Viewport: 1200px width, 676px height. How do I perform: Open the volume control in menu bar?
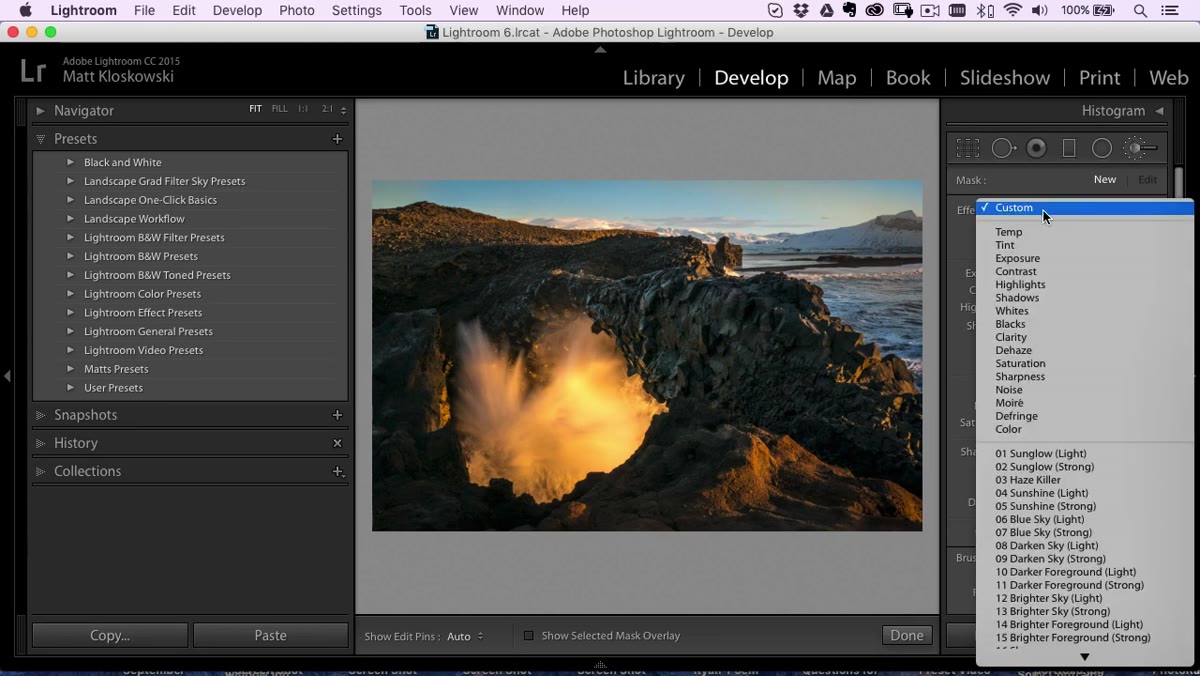pos(1040,10)
